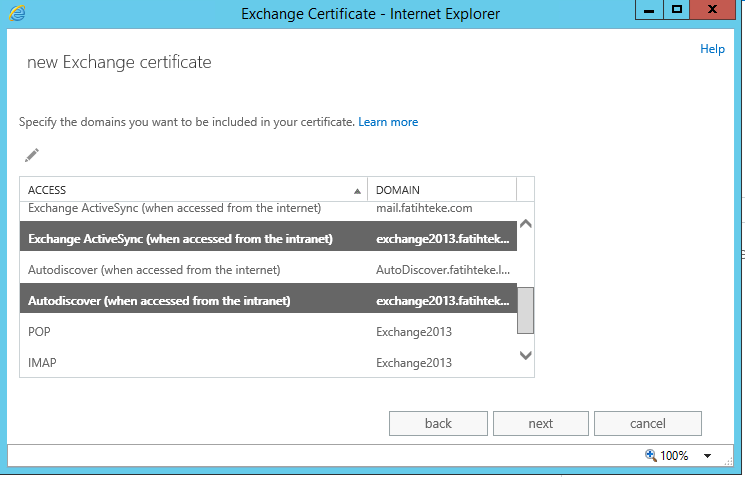The width and height of the screenshot is (745, 477).
Task: Open the Learn more link
Action: coord(388,122)
